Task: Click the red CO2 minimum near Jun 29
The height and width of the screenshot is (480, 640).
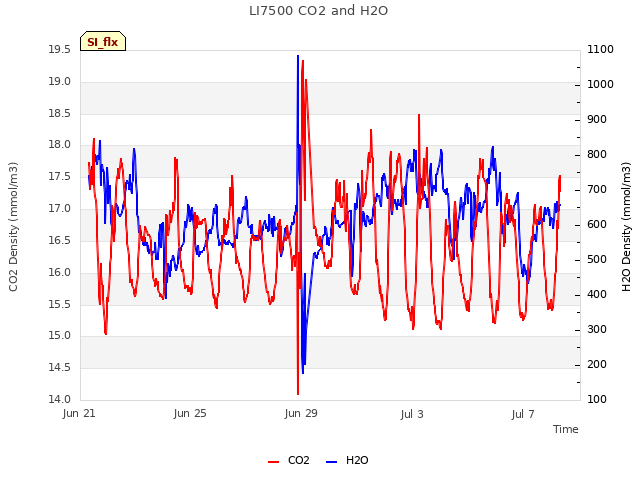Action: (298, 393)
